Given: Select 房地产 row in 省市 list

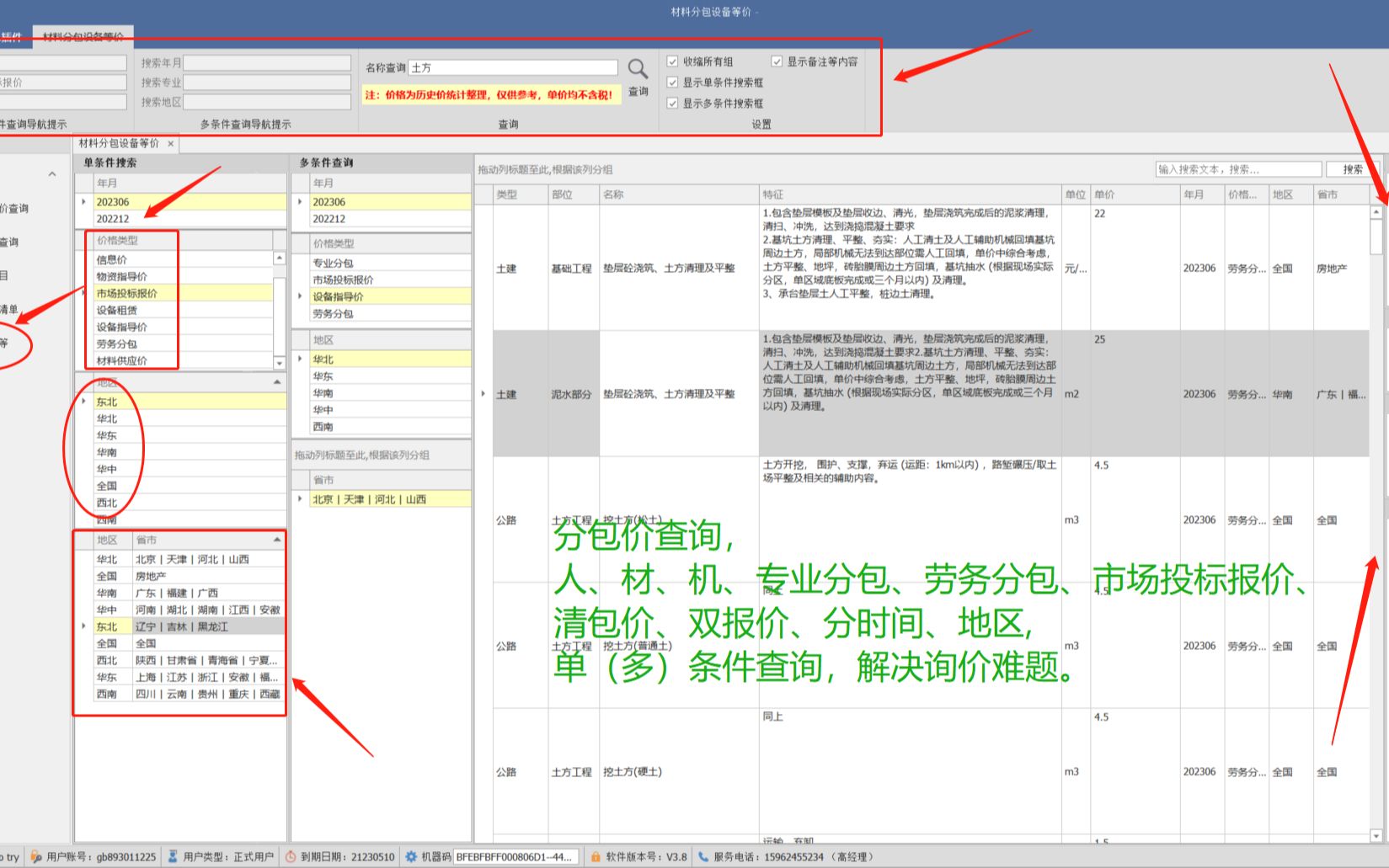Looking at the screenshot, I should coord(190,577).
